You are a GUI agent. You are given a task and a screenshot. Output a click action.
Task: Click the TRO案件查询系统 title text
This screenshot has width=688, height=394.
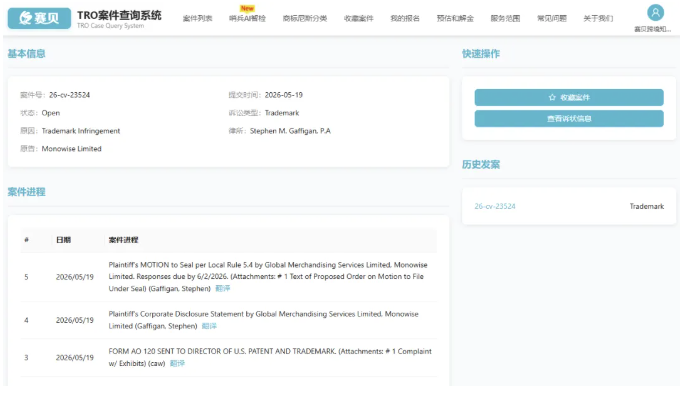[119, 15]
